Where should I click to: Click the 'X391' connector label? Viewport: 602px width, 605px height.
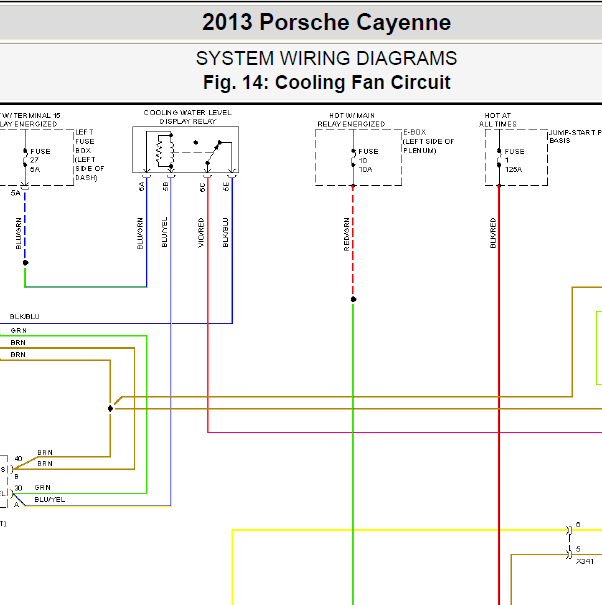click(x=585, y=561)
